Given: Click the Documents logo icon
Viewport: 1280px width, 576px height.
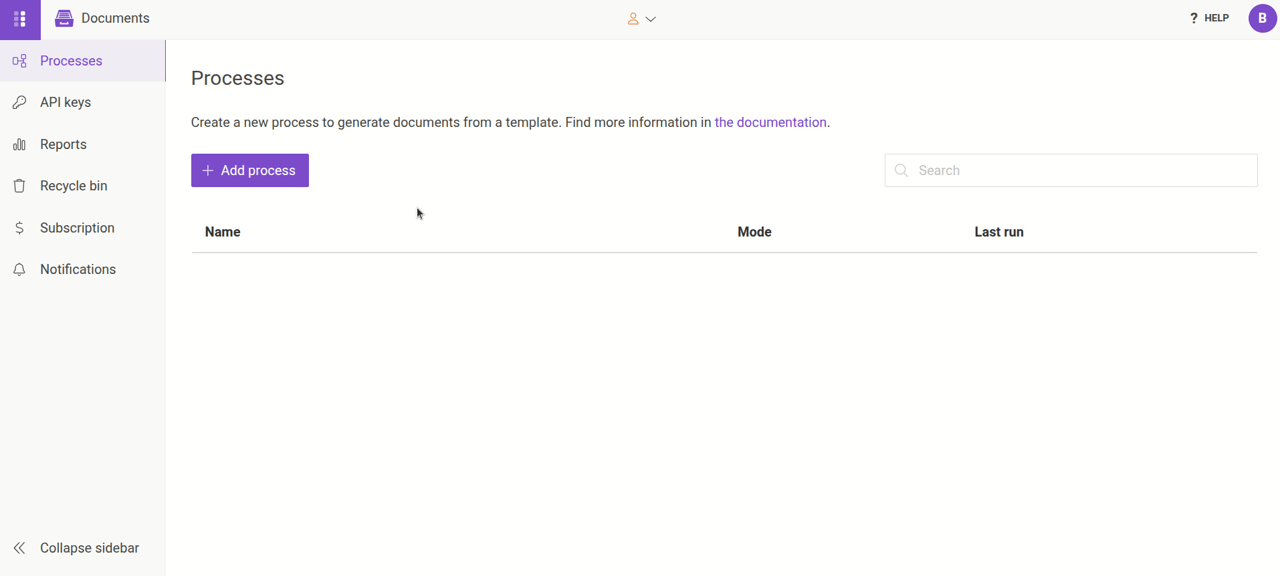Looking at the screenshot, I should point(64,18).
